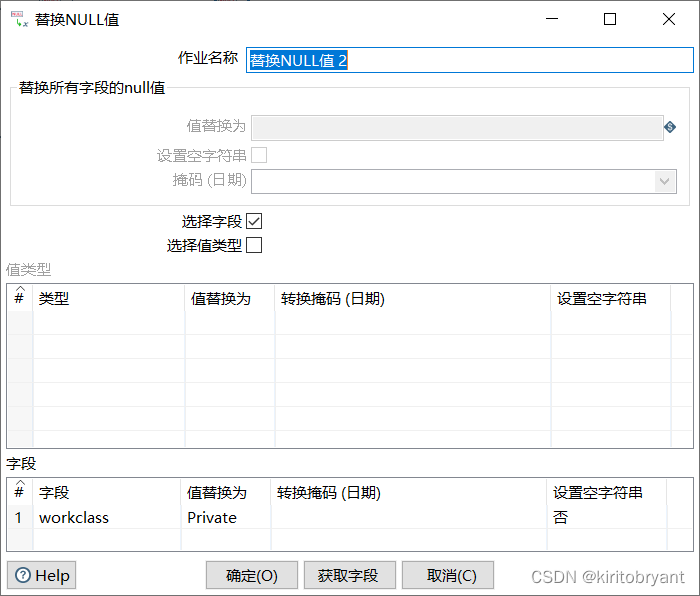Click the 类型 column header
This screenshot has height=596, width=700.
click(x=108, y=298)
